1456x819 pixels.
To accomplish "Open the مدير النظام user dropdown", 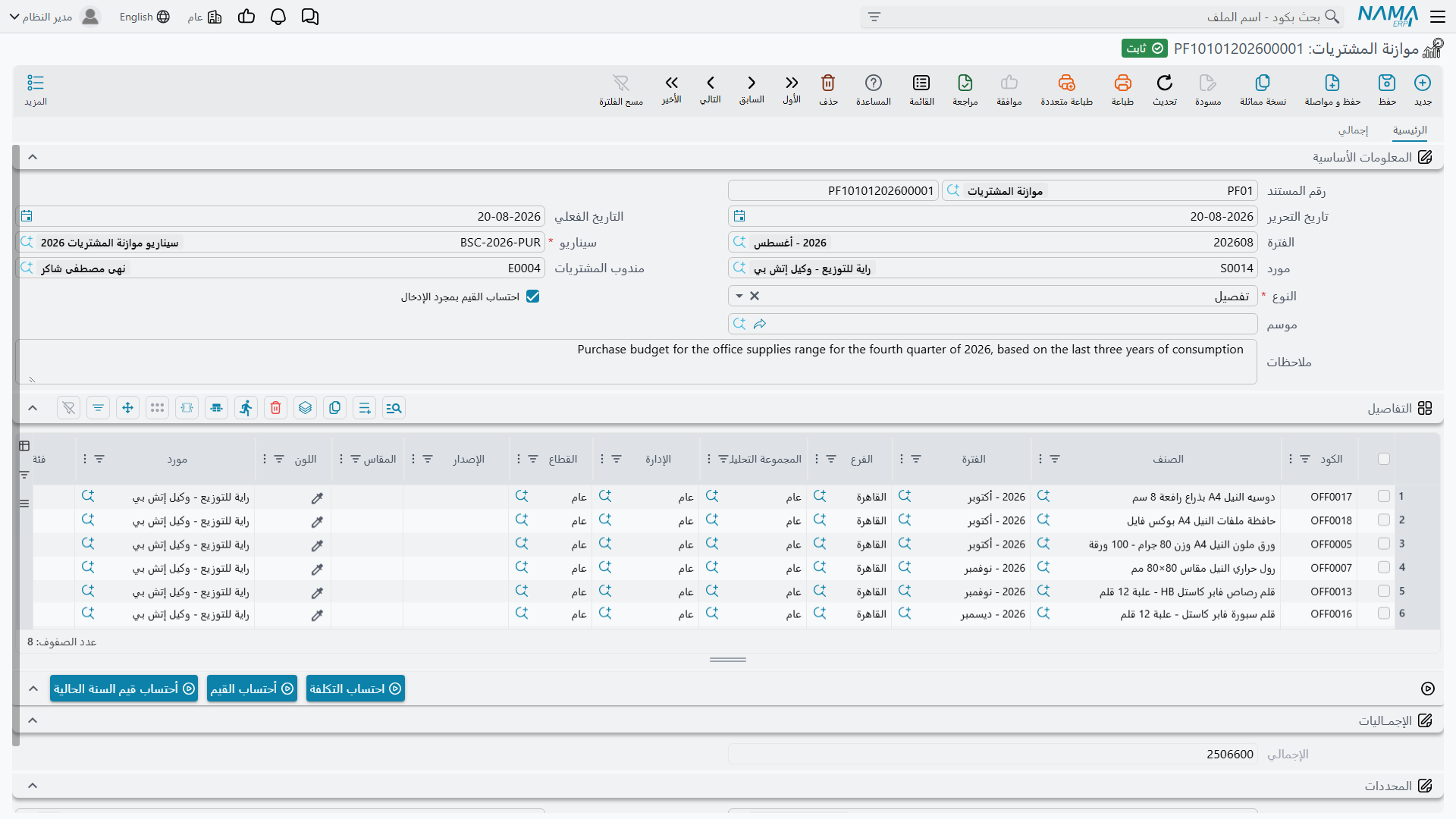I will (55, 17).
